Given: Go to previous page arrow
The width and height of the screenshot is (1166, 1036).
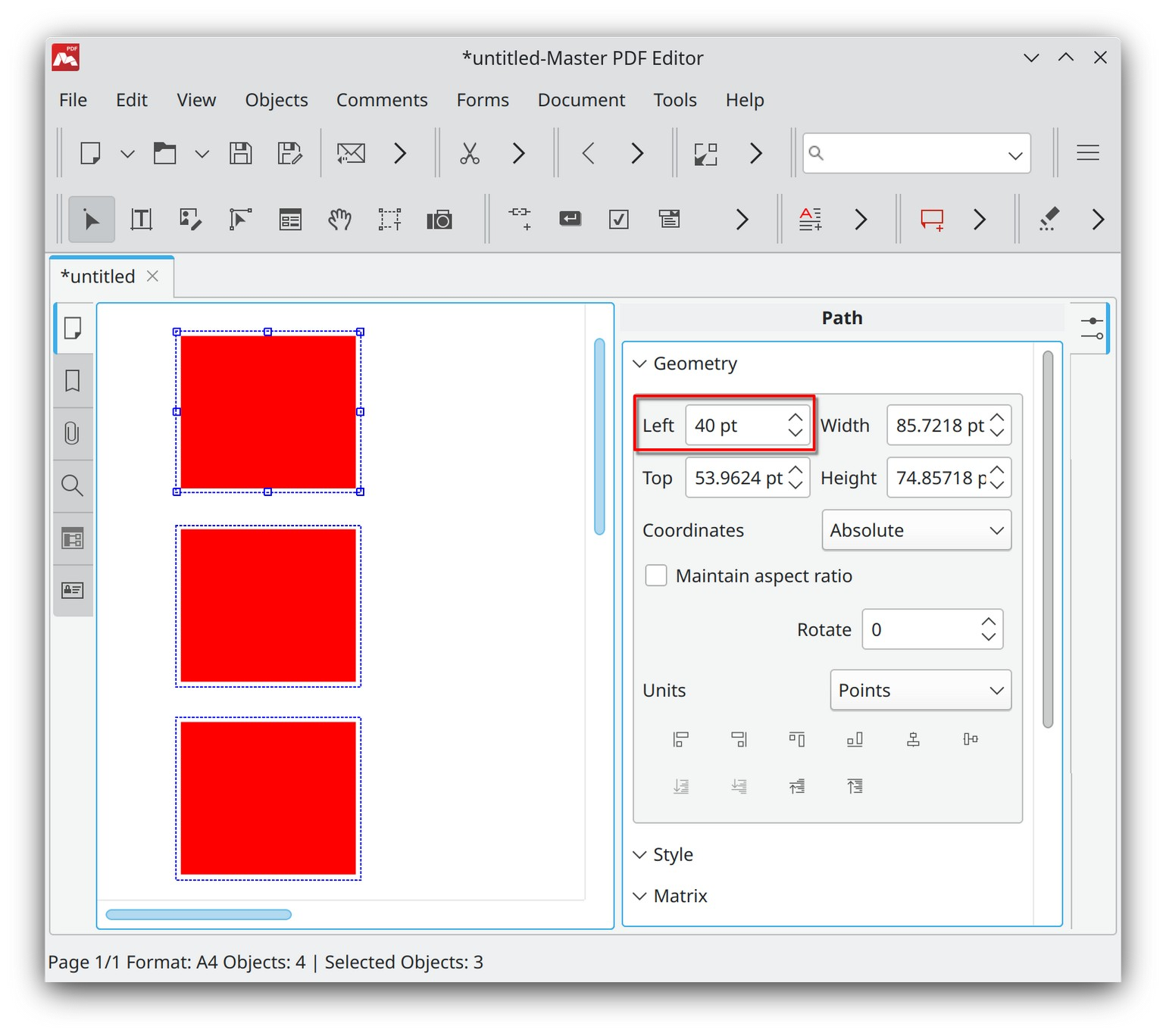Looking at the screenshot, I should (x=588, y=153).
